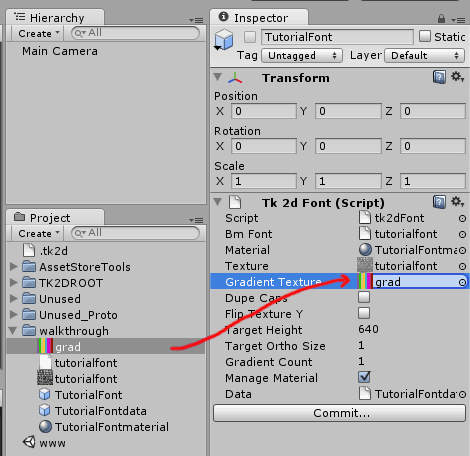Viewport: 470px width, 456px height.
Task: Click the TutorialFont prefab cube icon in Inspector
Action: 224,40
